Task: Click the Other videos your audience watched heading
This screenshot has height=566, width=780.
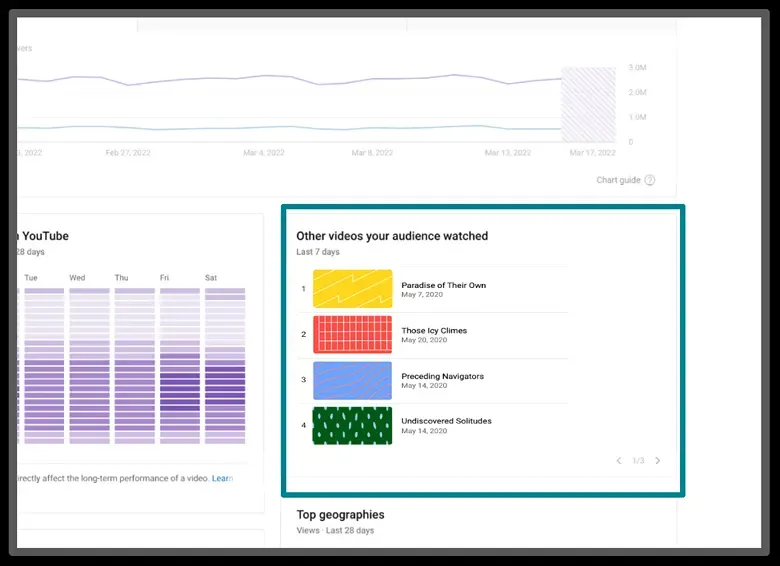Action: (392, 236)
